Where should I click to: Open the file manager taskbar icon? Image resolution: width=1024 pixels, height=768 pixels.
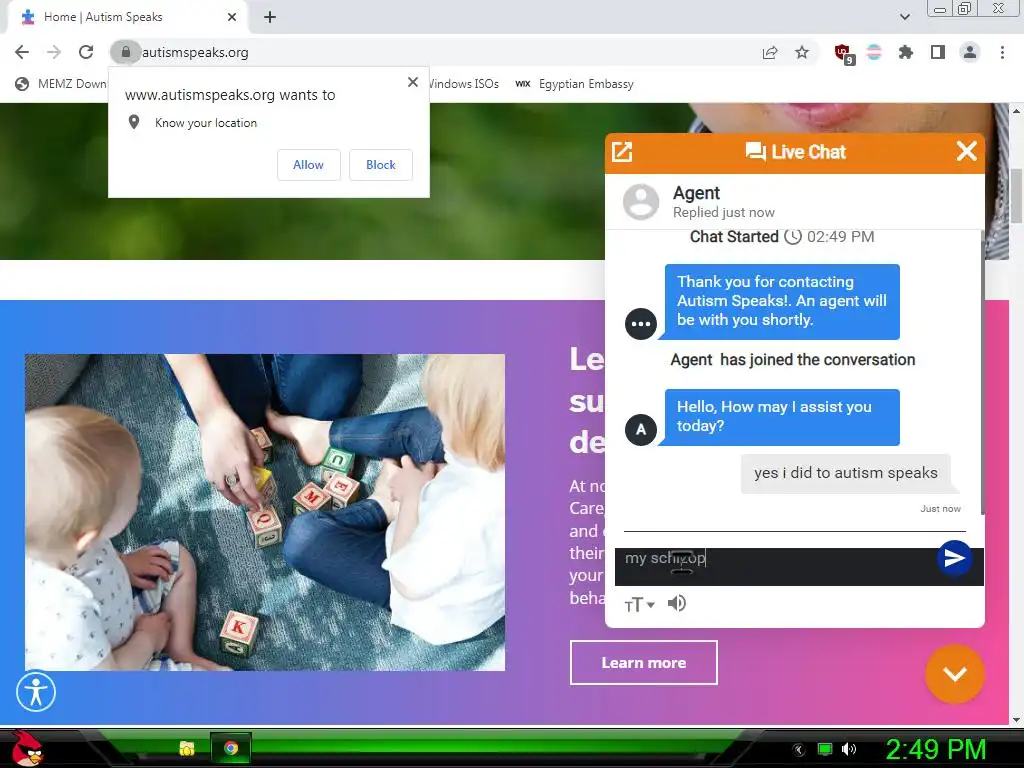click(x=187, y=748)
